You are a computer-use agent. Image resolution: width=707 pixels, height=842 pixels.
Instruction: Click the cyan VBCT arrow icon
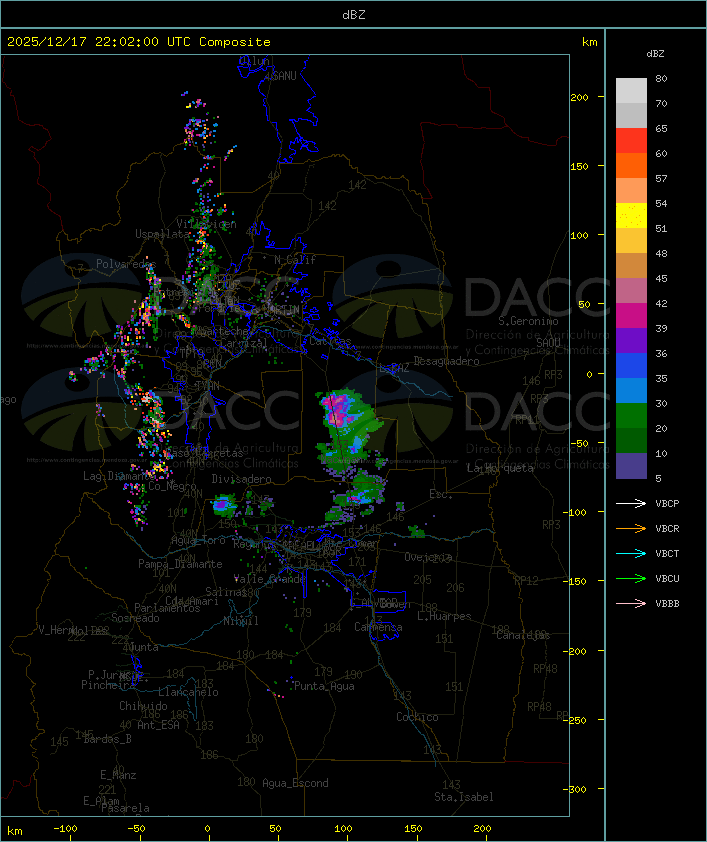pos(631,553)
